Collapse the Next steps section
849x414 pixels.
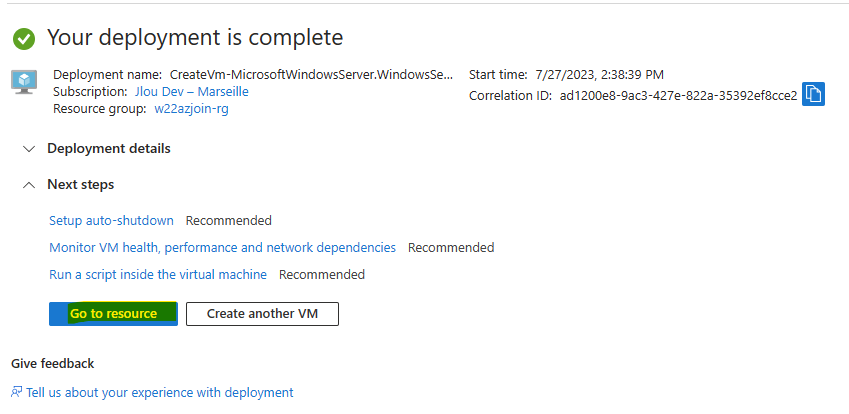pos(81,185)
